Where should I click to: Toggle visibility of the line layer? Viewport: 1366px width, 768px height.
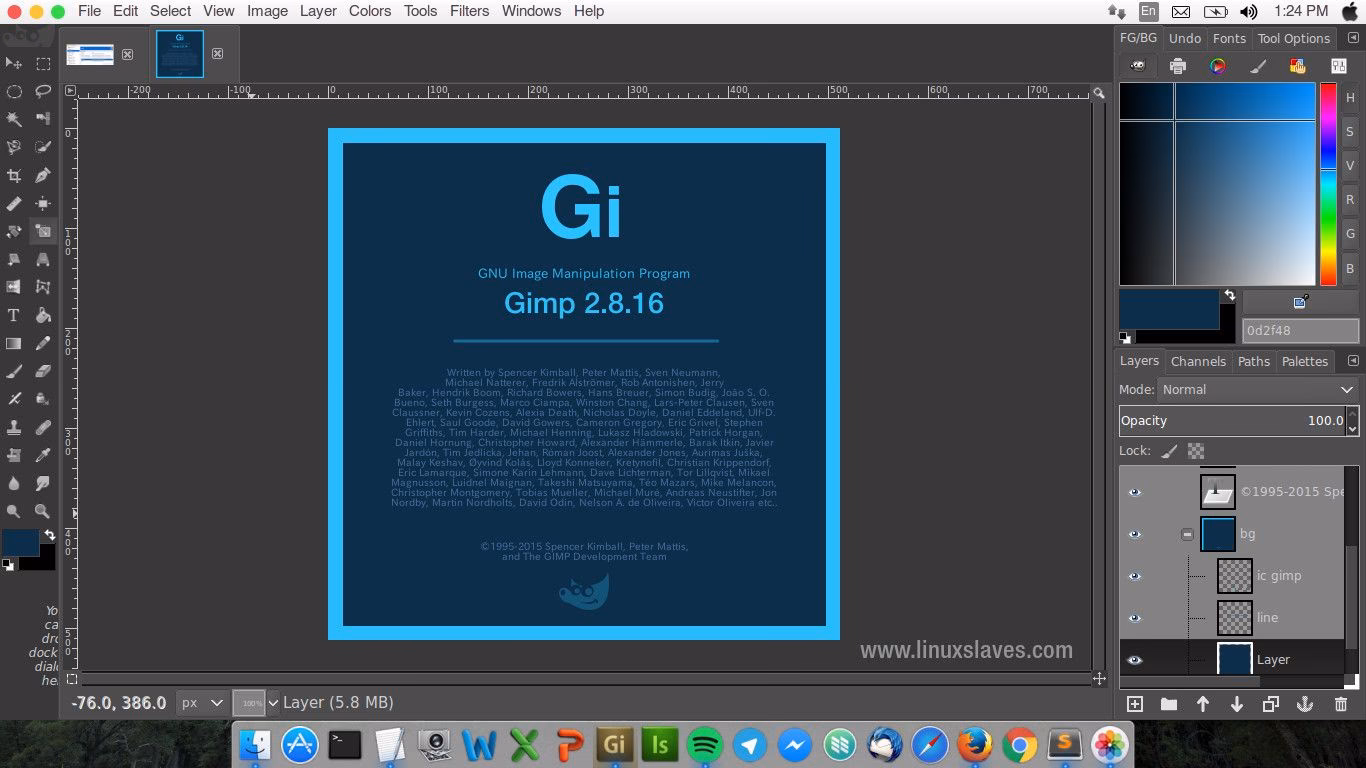click(x=1135, y=617)
